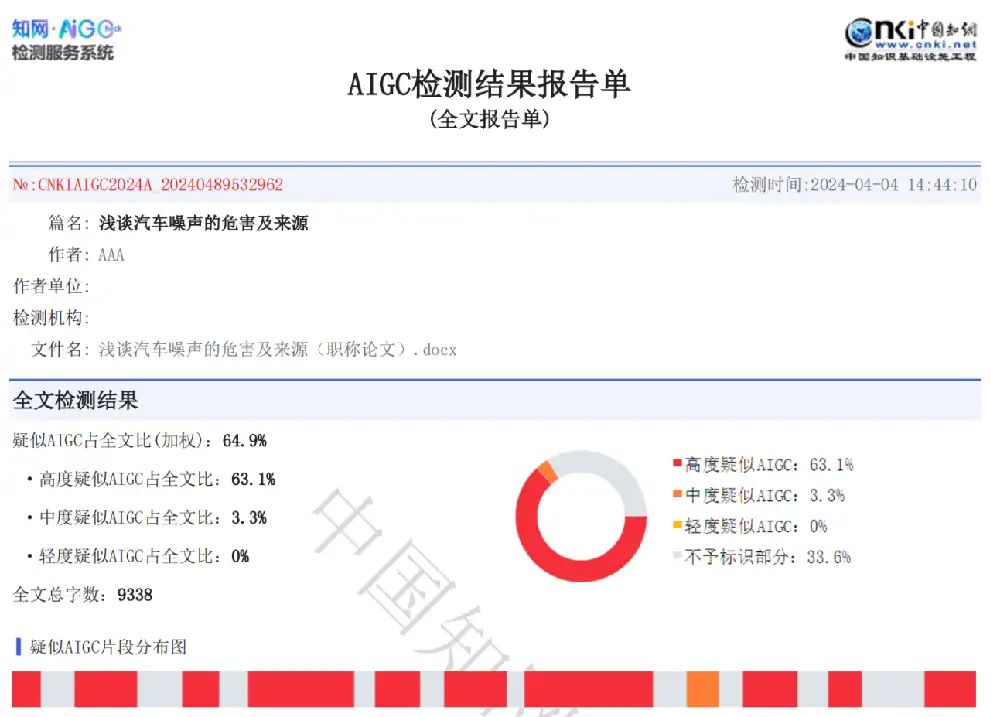Click the orange donut chart segment
This screenshot has height=717, width=991.
547,470
